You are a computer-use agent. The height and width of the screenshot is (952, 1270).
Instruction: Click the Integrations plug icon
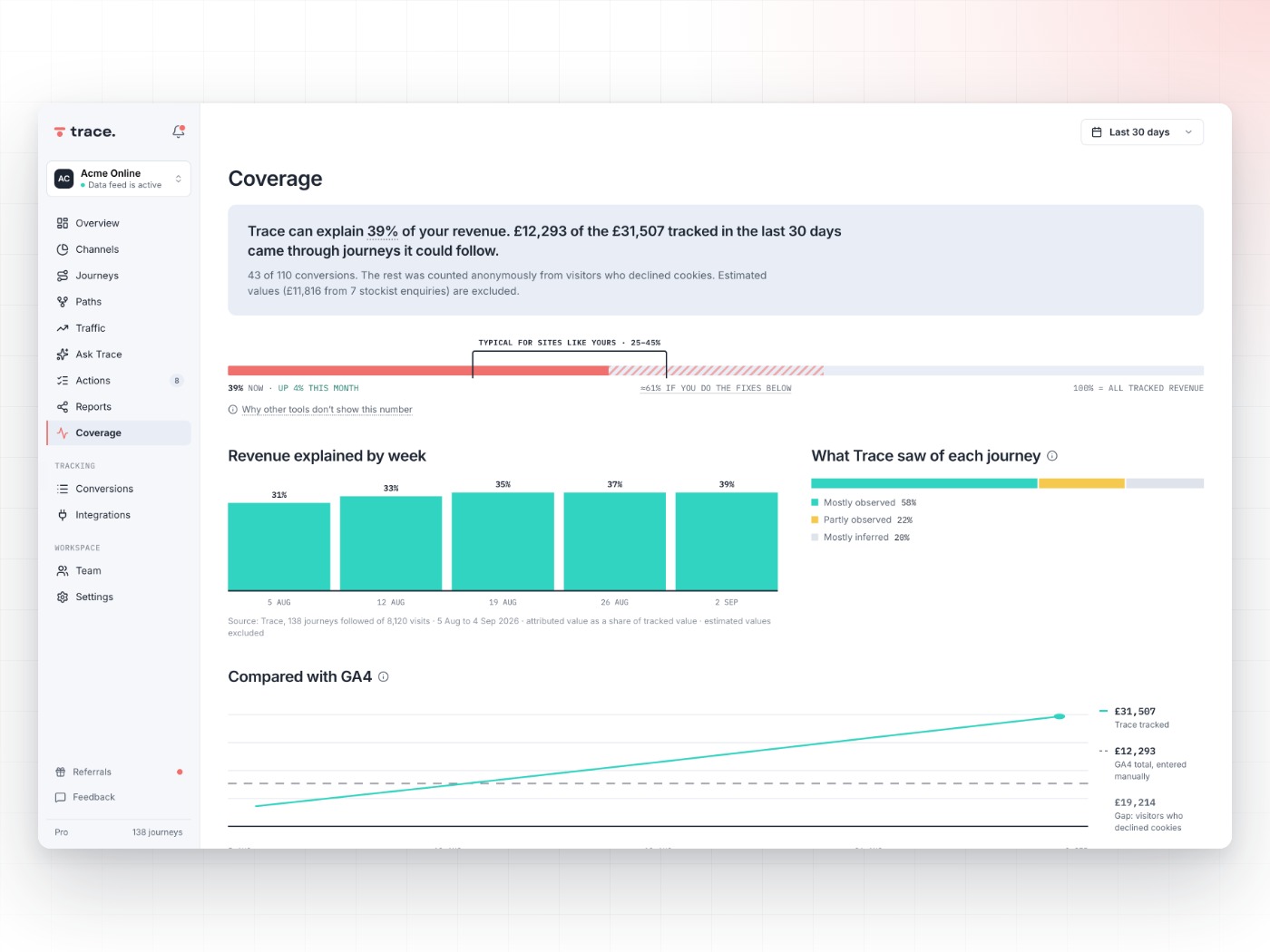(63, 515)
